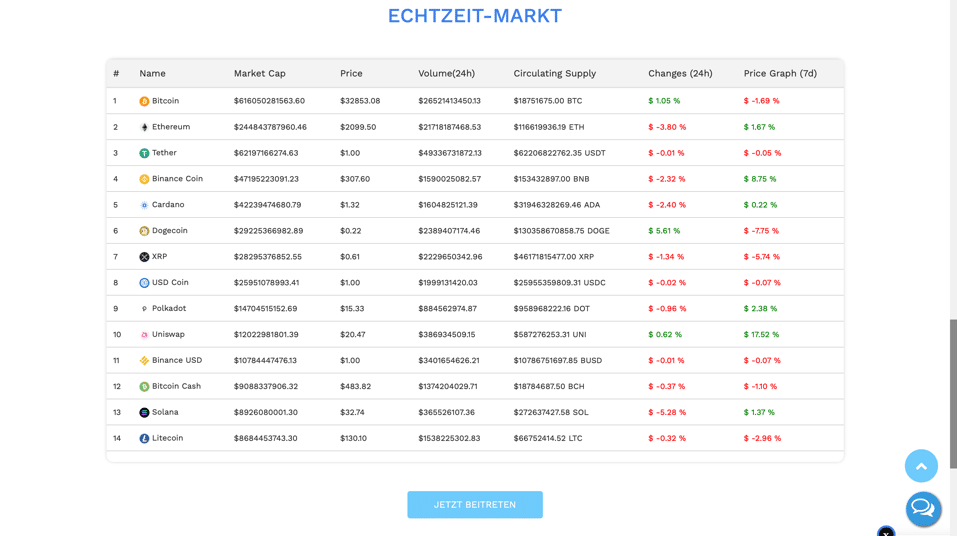
Task: Select the Bitcoin Cash name text
Action: [176, 386]
